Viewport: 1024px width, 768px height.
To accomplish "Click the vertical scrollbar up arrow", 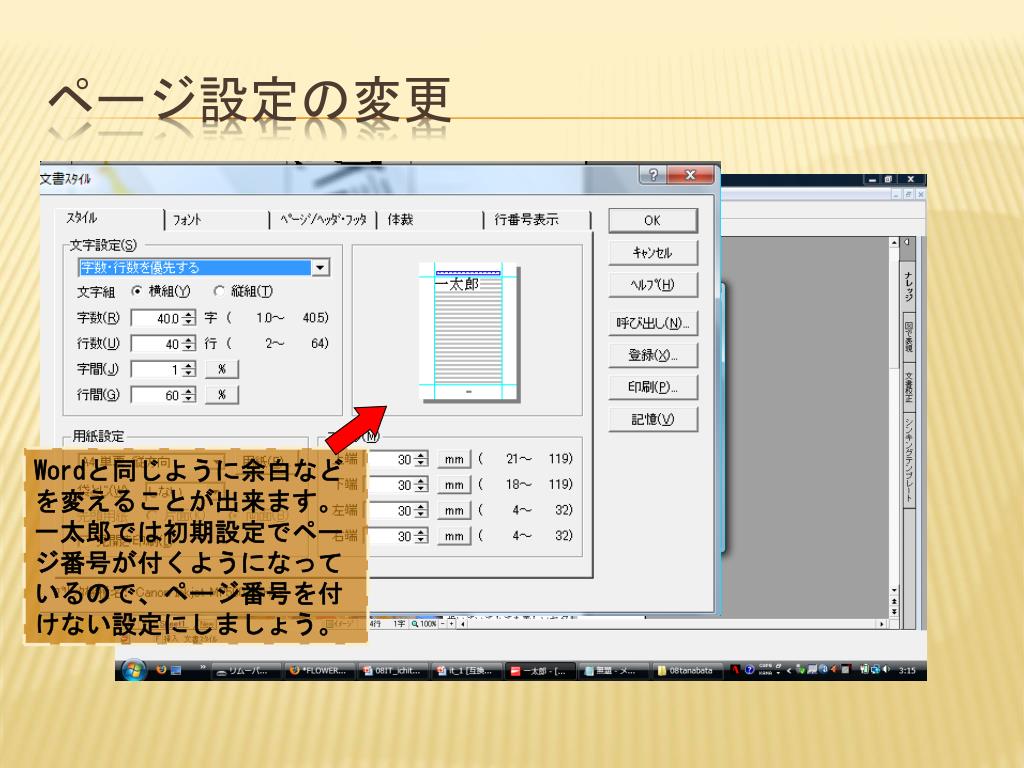I will tap(894, 242).
